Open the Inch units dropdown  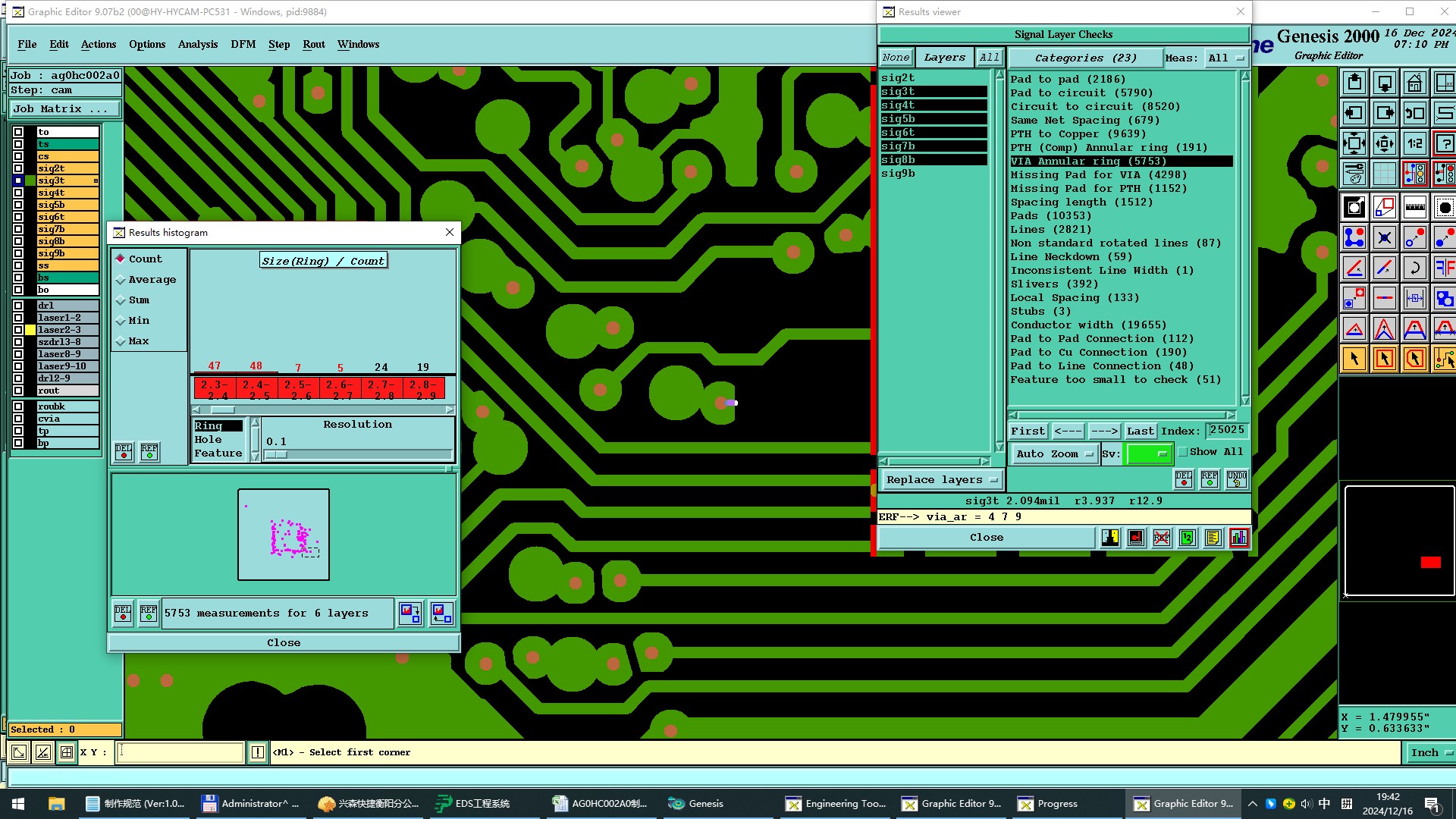pyautogui.click(x=1430, y=752)
